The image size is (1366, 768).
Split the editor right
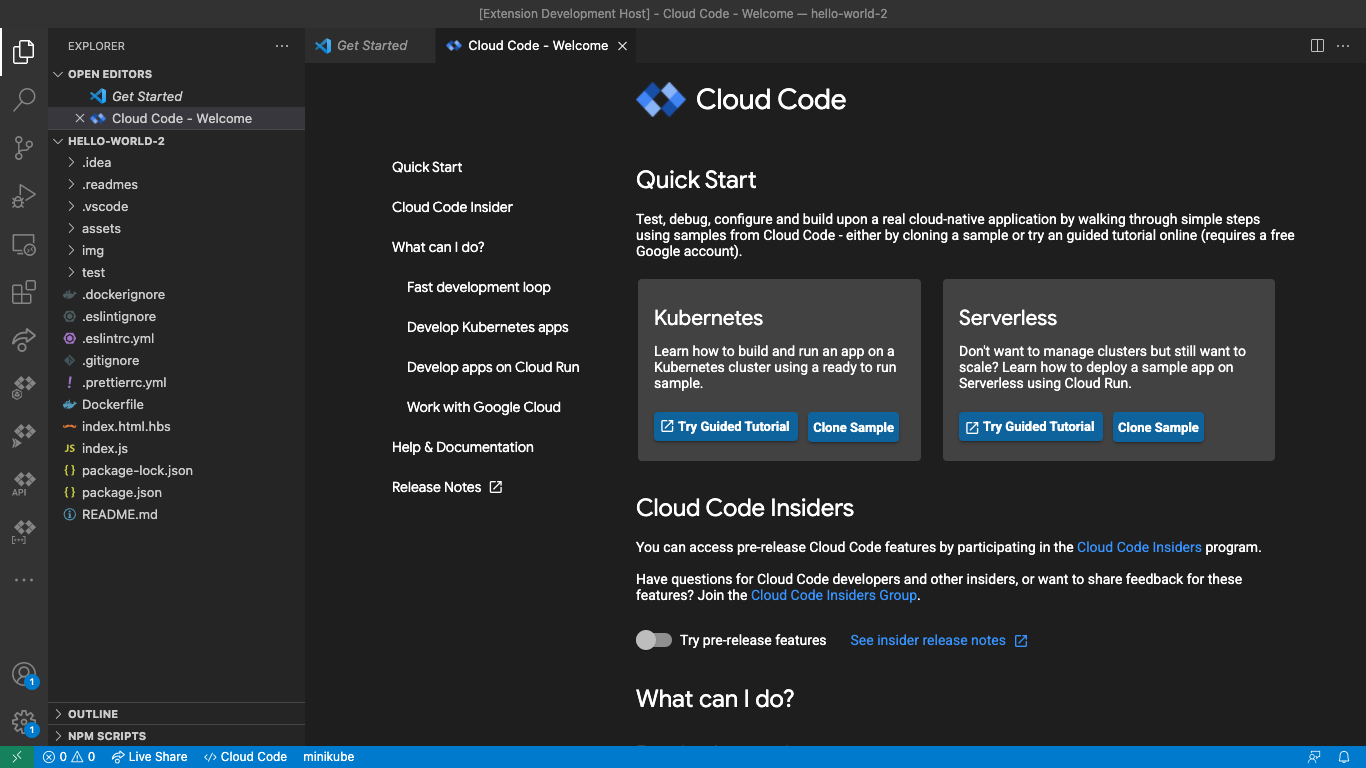pyautogui.click(x=1317, y=46)
